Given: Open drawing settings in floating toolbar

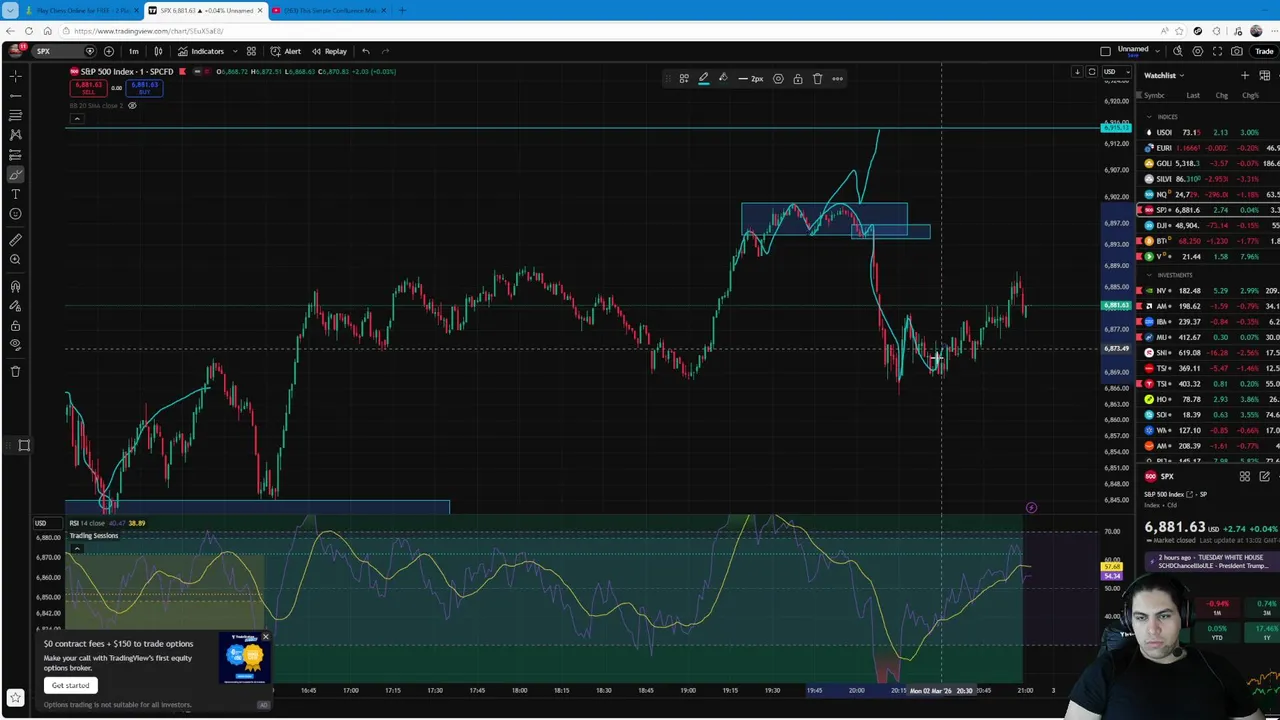Looking at the screenshot, I should pyautogui.click(x=778, y=78).
